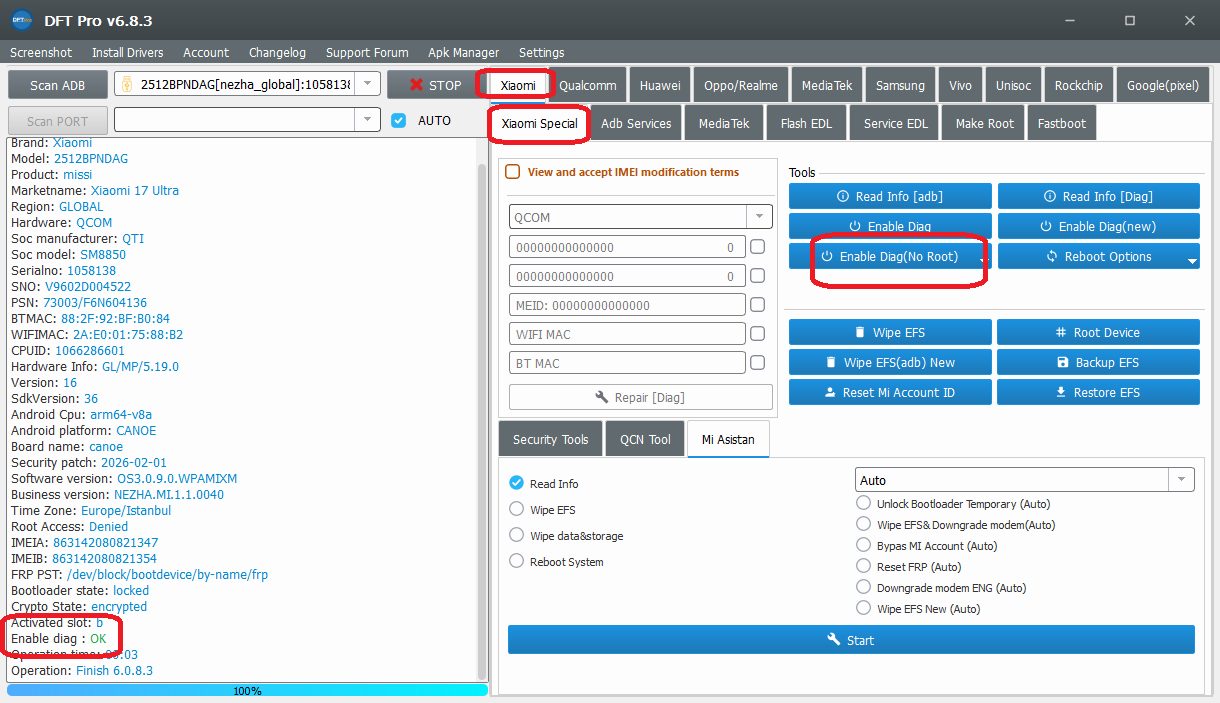Select Wipe EFS radio option in Mi Asistan
This screenshot has width=1220, height=703.
point(517,509)
